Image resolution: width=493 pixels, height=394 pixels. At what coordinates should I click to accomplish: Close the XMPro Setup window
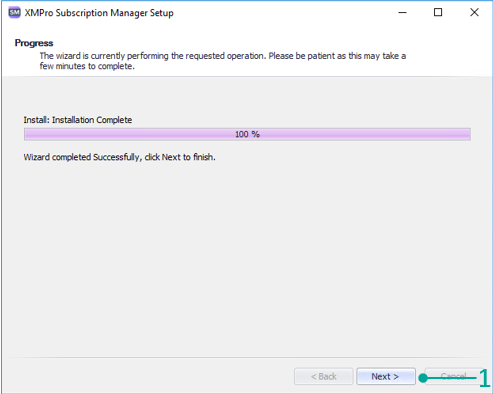tap(474, 13)
